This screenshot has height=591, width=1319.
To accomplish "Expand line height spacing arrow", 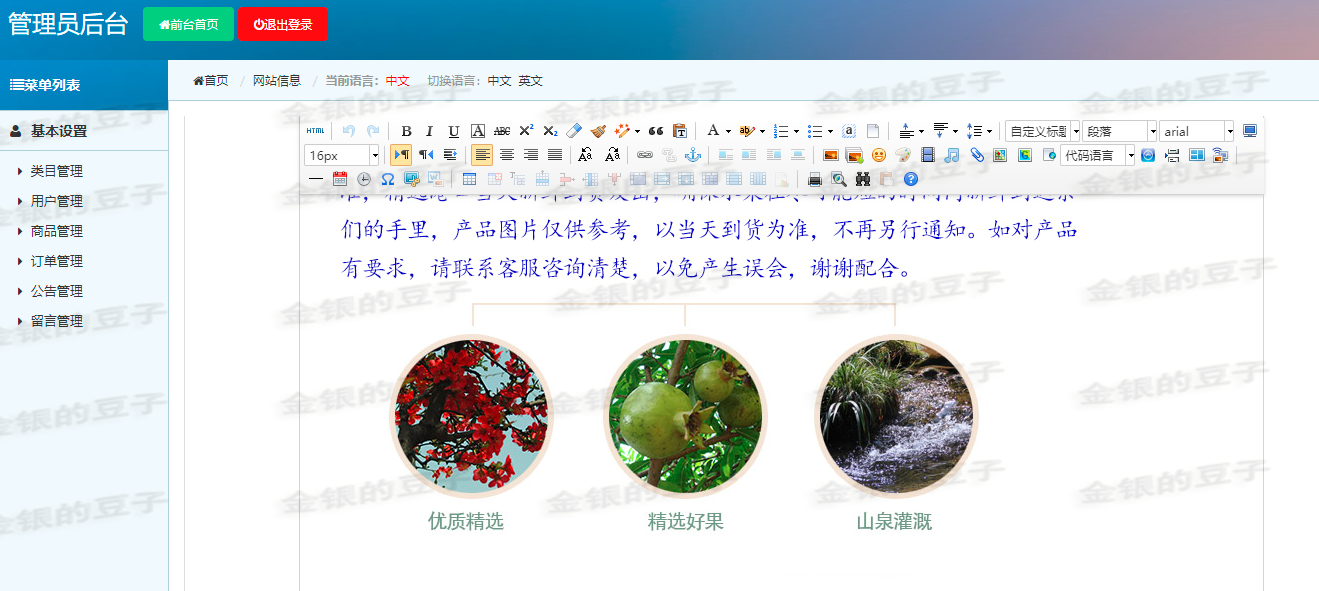I will [989, 131].
